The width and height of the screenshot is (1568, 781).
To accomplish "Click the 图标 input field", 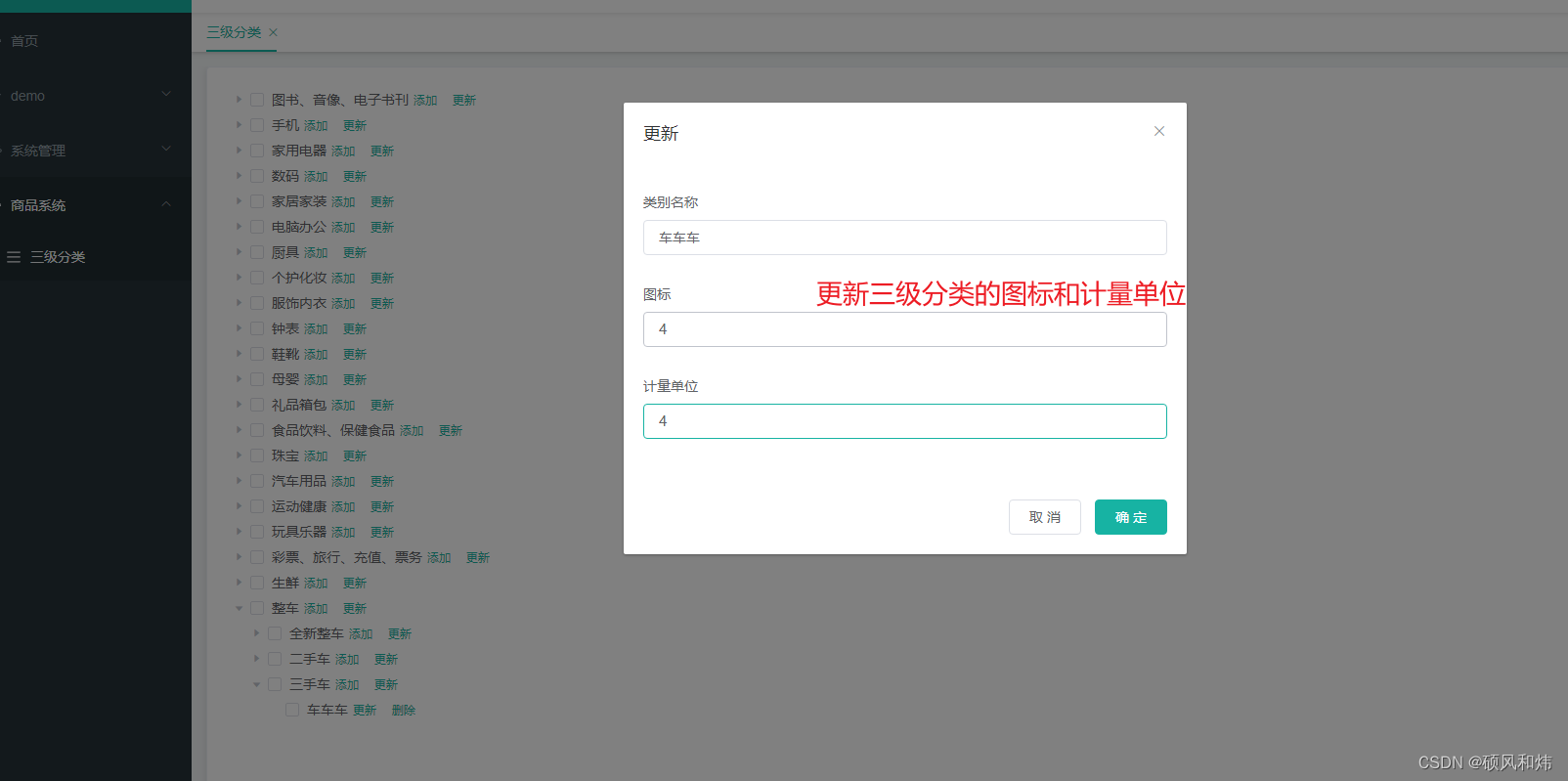I will [x=905, y=329].
